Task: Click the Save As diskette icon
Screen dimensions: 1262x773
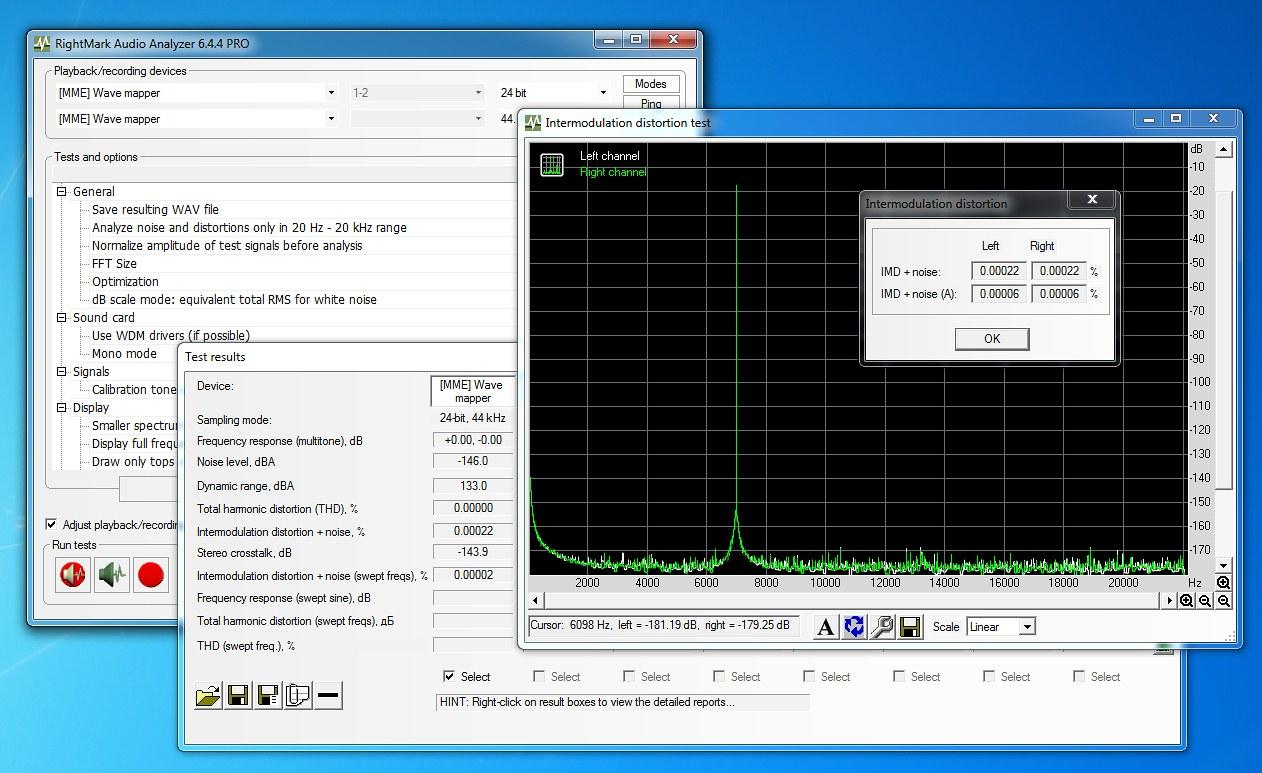Action: point(267,695)
